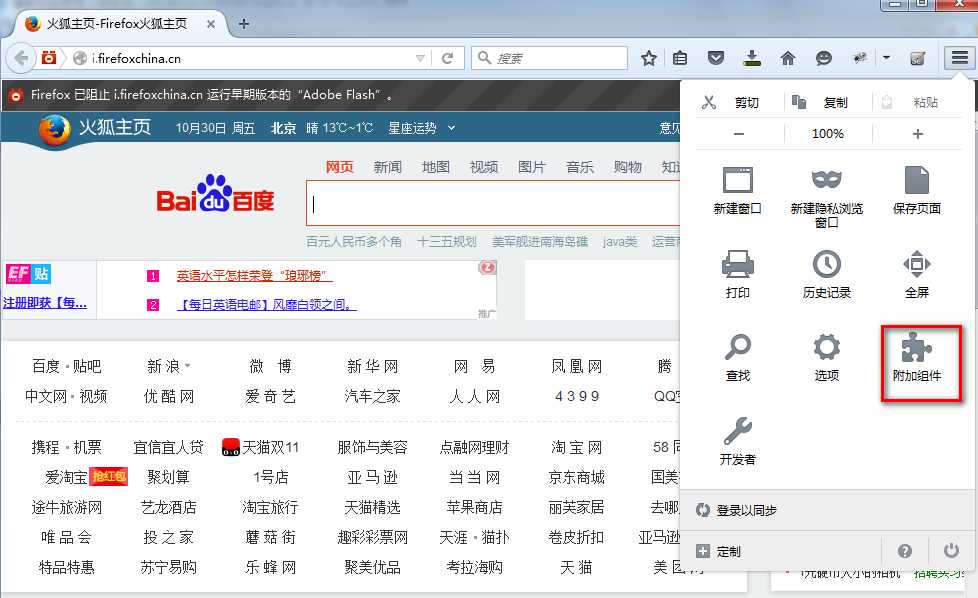The image size is (978, 598).
Task: Zoom out with the minus button
Action: (739, 133)
